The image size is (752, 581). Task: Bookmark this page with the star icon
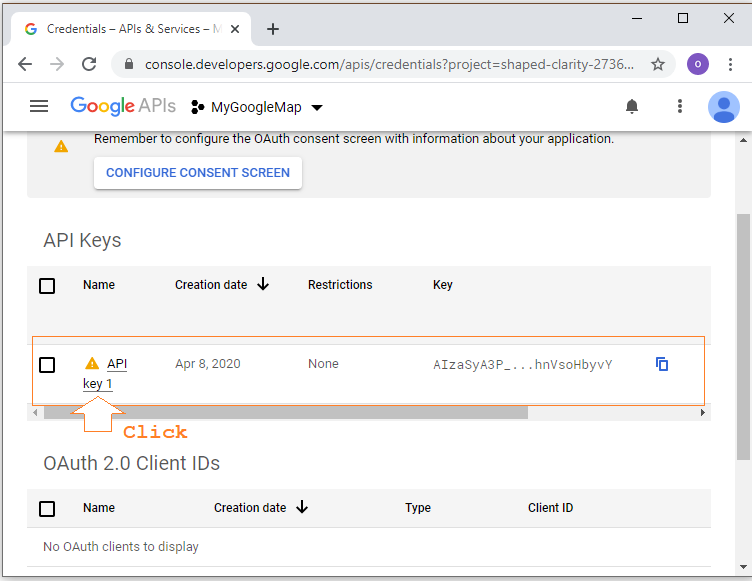click(x=658, y=64)
